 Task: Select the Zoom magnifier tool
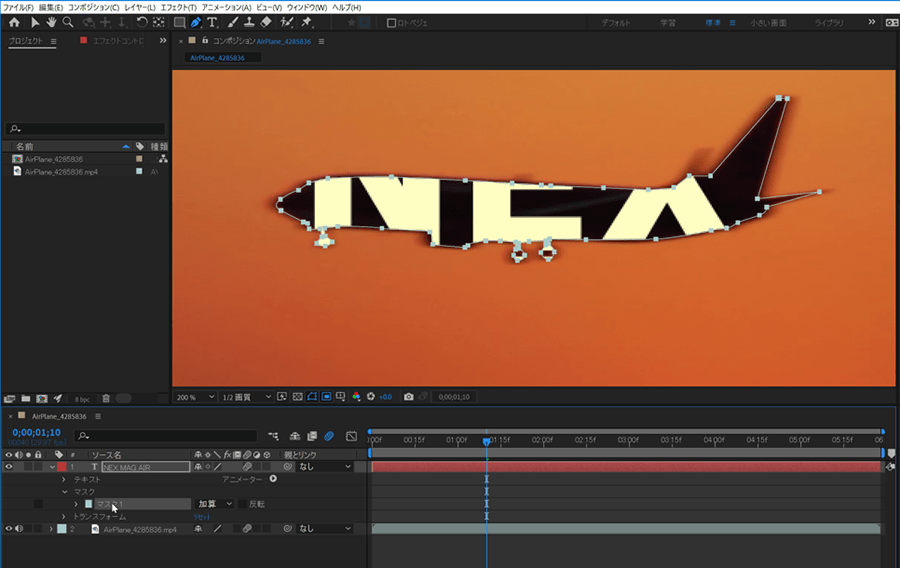click(x=68, y=22)
